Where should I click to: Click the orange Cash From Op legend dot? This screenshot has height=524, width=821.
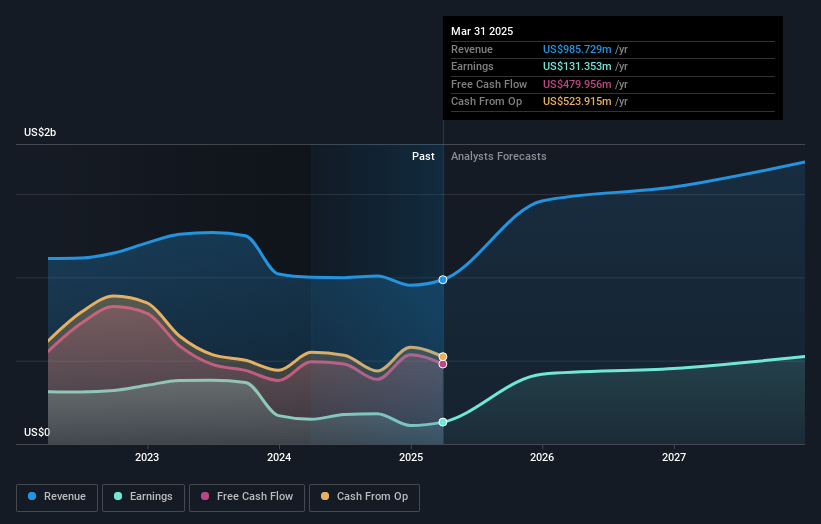click(325, 496)
